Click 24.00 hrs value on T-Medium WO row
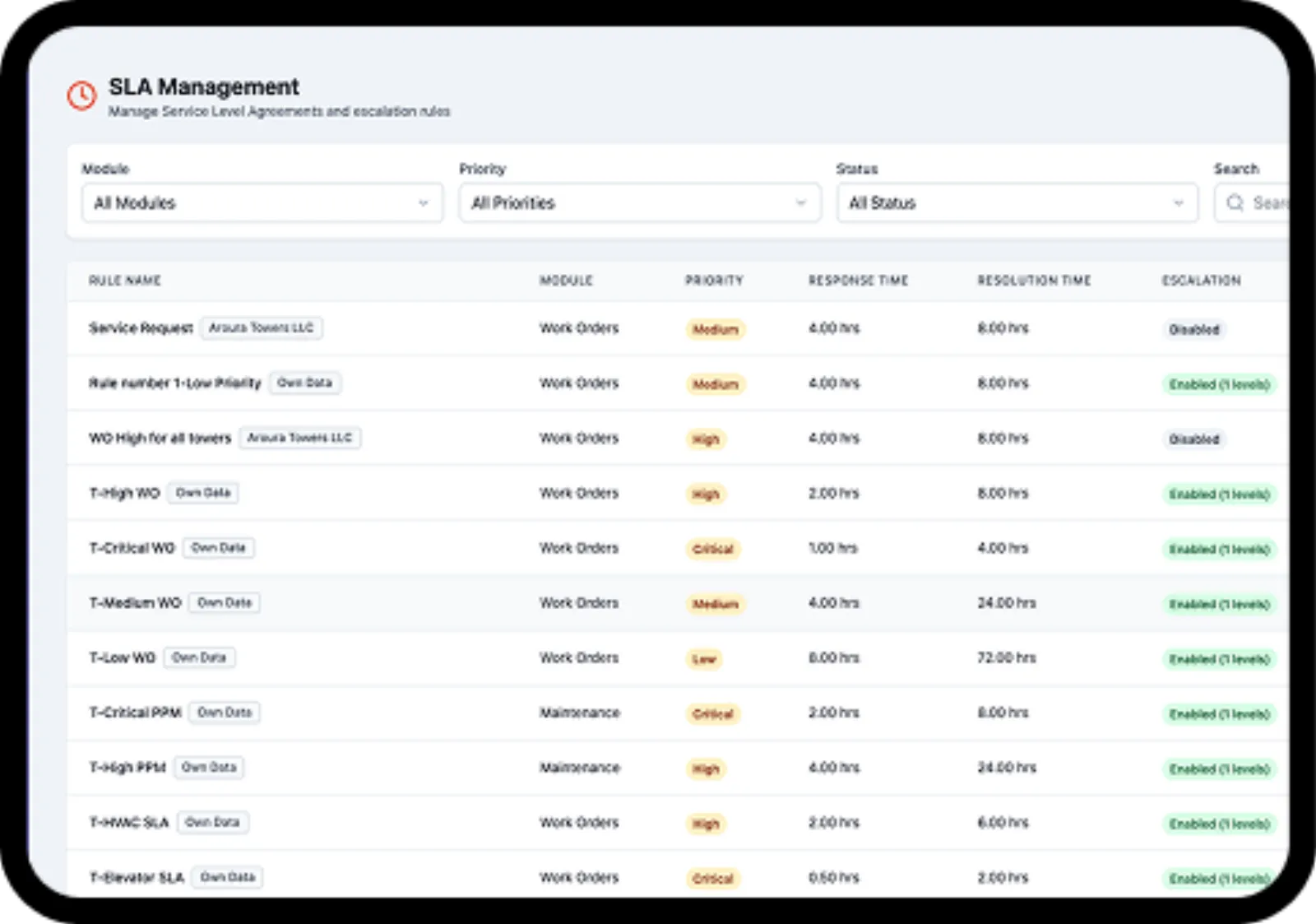The image size is (1316, 924). (x=1007, y=603)
